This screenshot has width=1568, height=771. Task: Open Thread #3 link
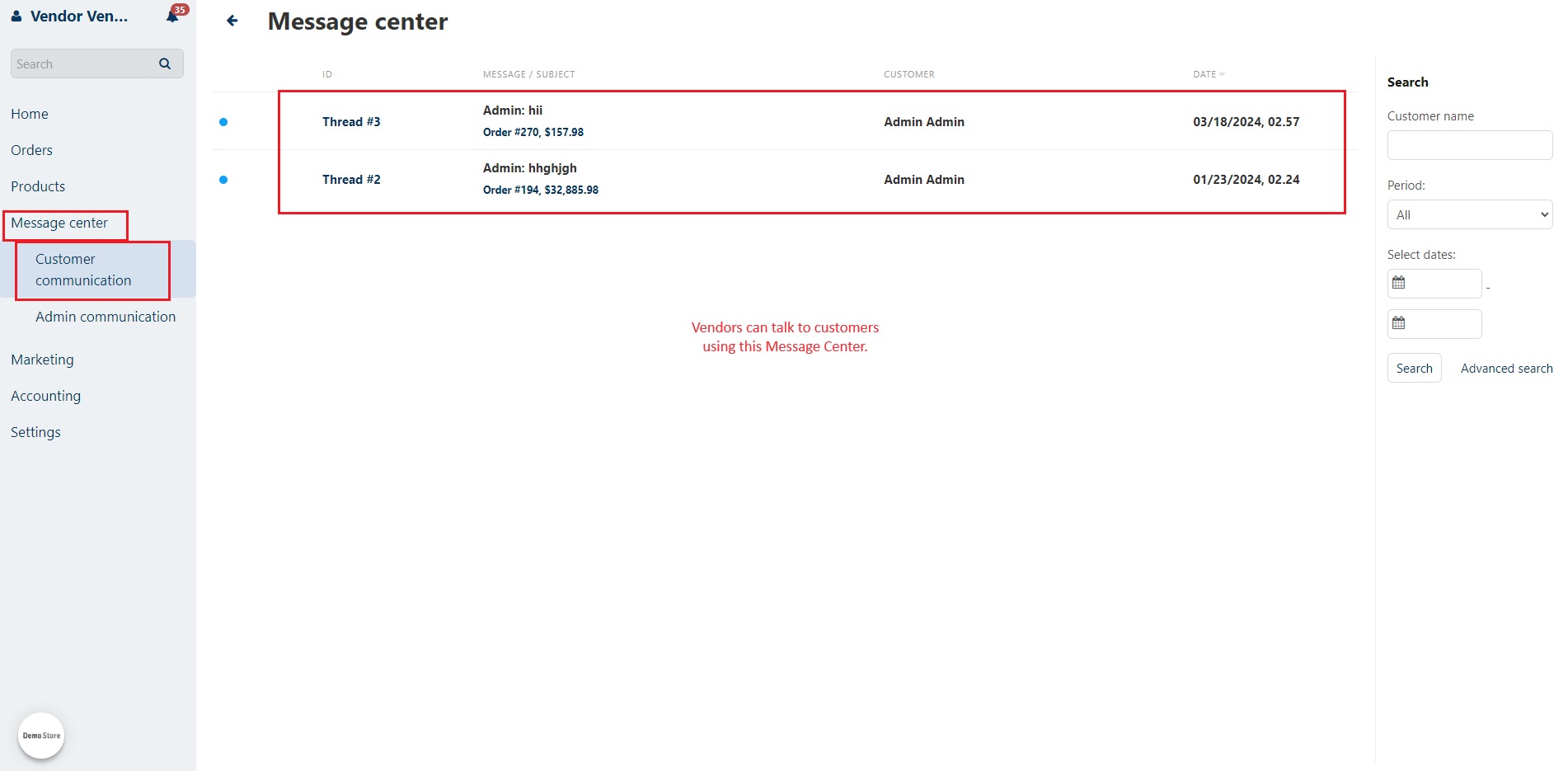(351, 122)
